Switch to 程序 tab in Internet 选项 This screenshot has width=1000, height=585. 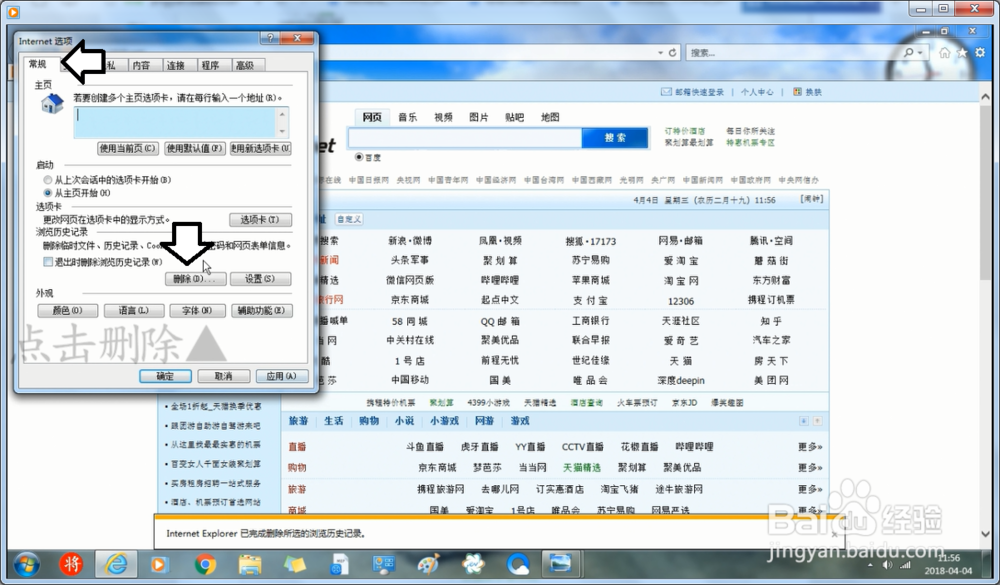coord(210,65)
